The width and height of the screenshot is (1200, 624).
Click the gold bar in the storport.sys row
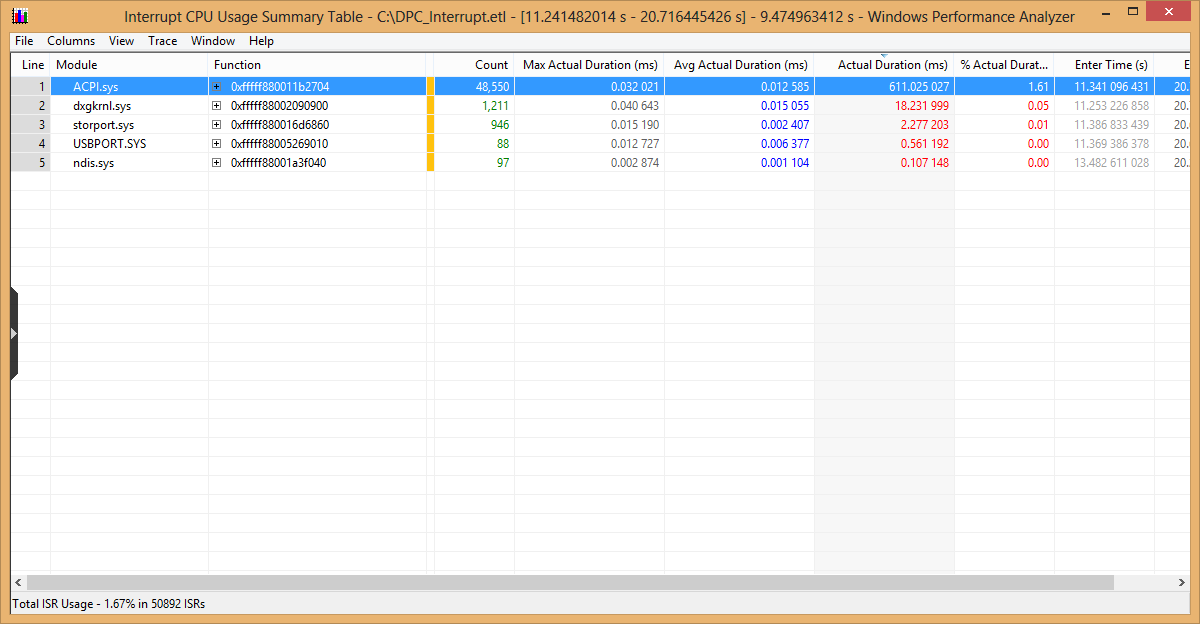click(x=430, y=125)
